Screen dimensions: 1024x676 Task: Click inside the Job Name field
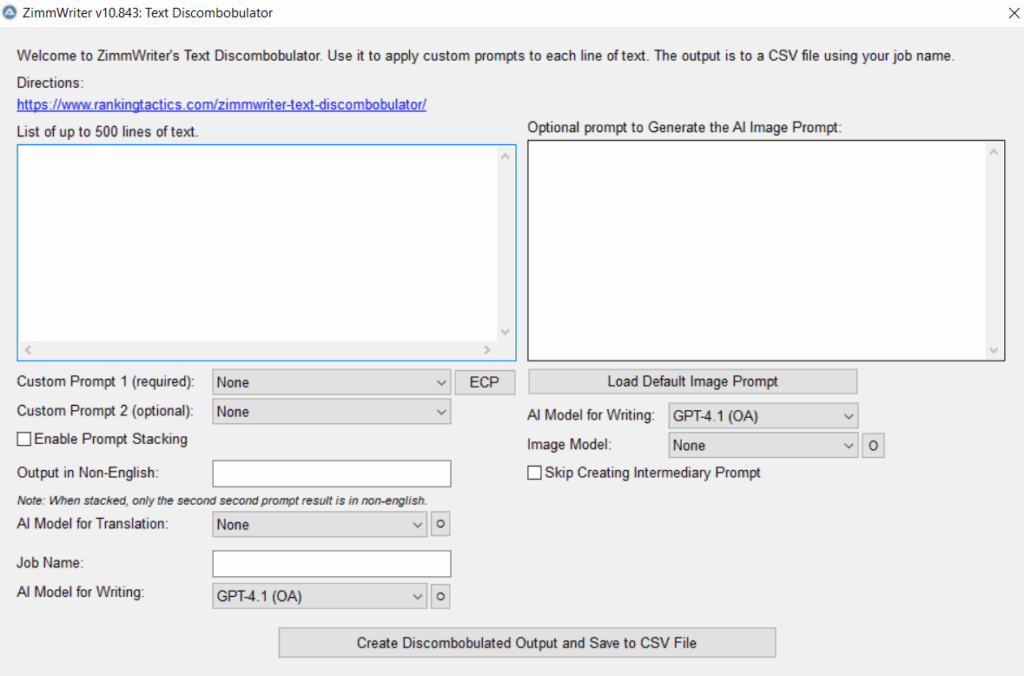[x=331, y=563]
